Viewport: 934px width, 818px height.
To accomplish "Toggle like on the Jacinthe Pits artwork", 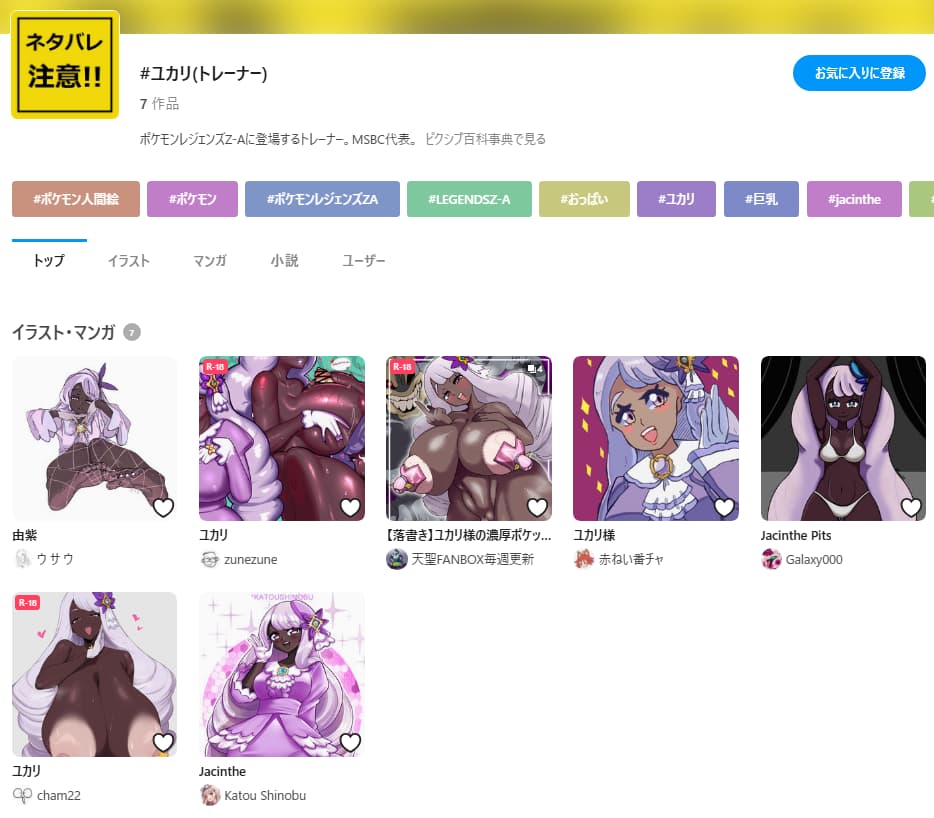I will click(x=911, y=507).
